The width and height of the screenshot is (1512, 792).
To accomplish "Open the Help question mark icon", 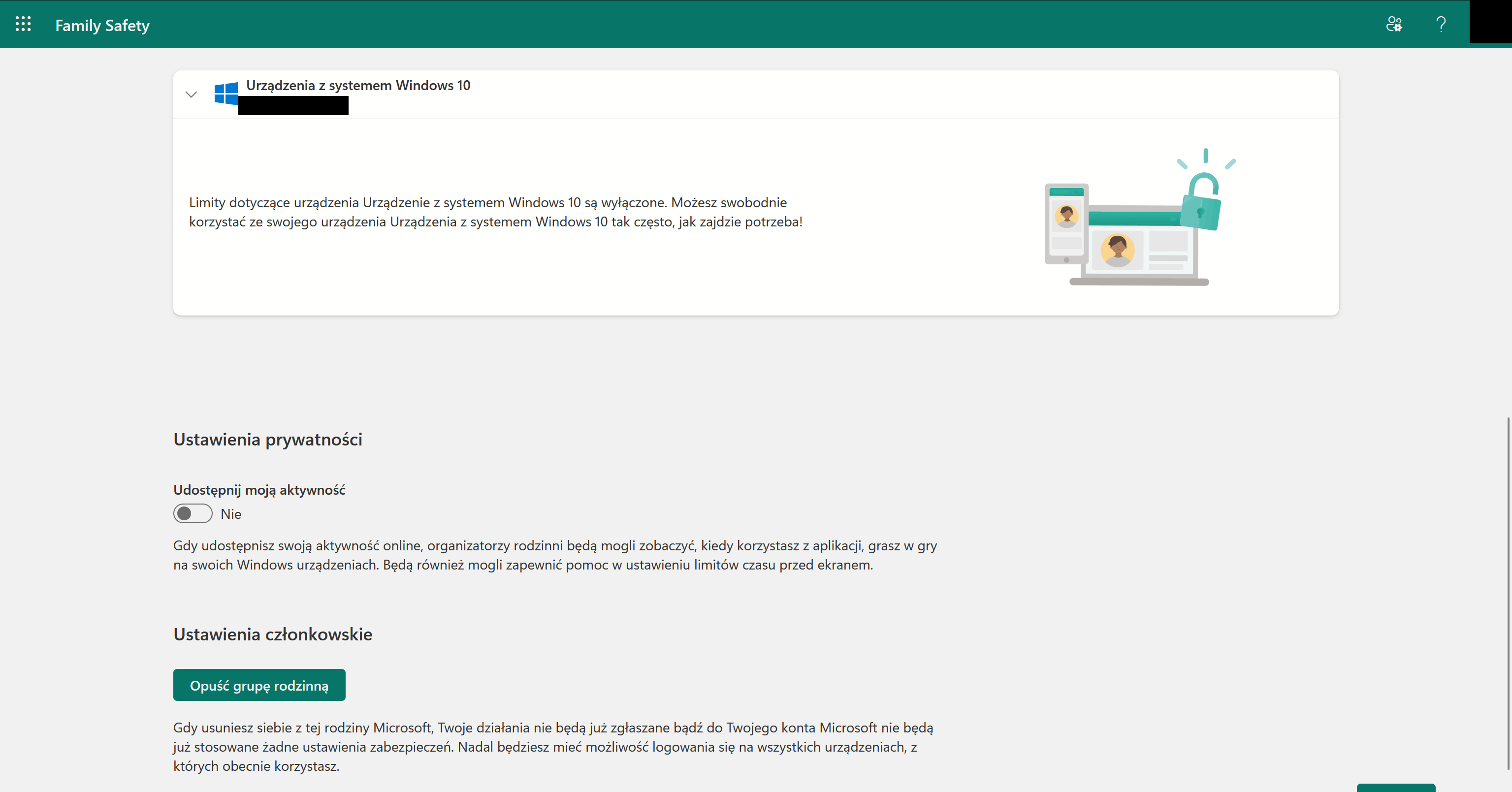I will (x=1441, y=24).
